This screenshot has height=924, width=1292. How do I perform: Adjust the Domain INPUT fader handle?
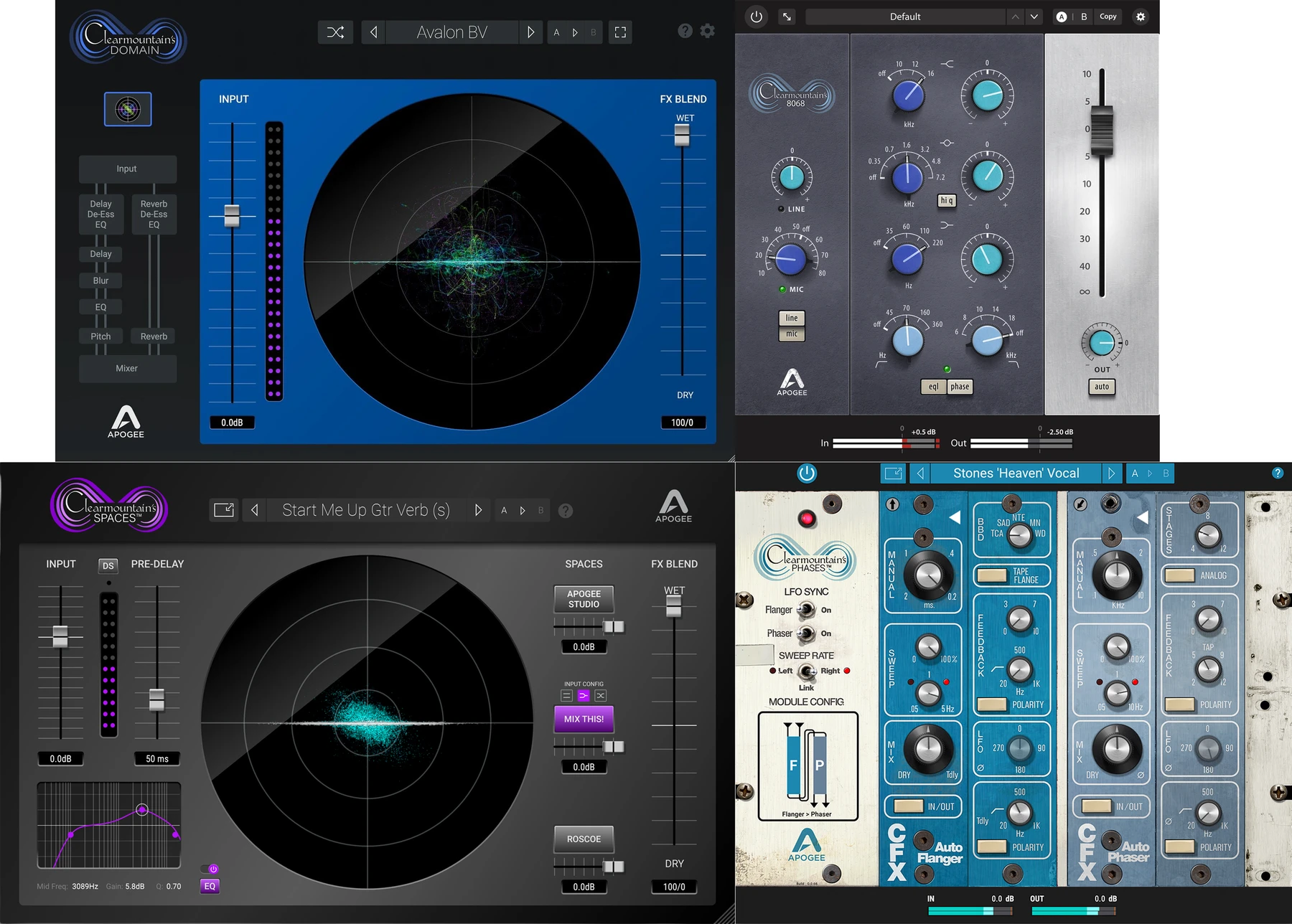pyautogui.click(x=232, y=216)
